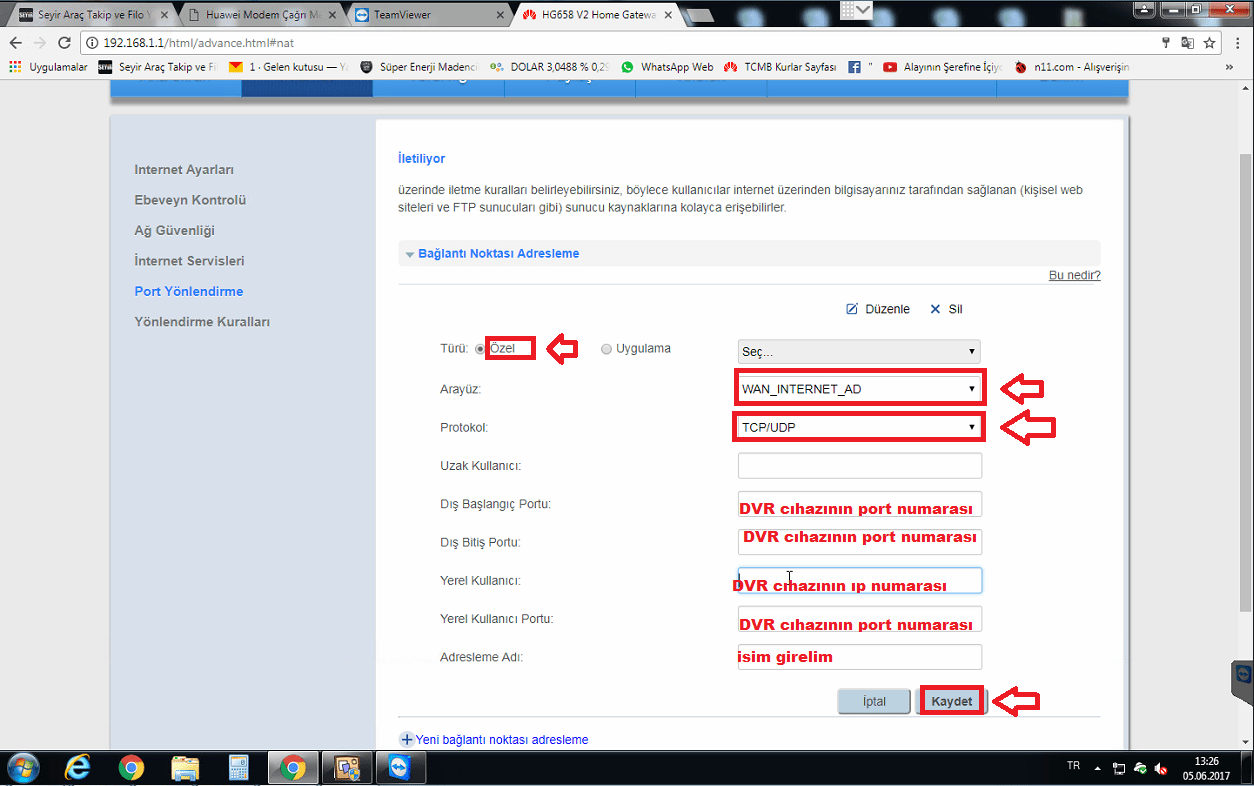The width and height of the screenshot is (1254, 786).
Task: Open TCMB Kurlar Sayfası bookmark
Action: coord(780,67)
